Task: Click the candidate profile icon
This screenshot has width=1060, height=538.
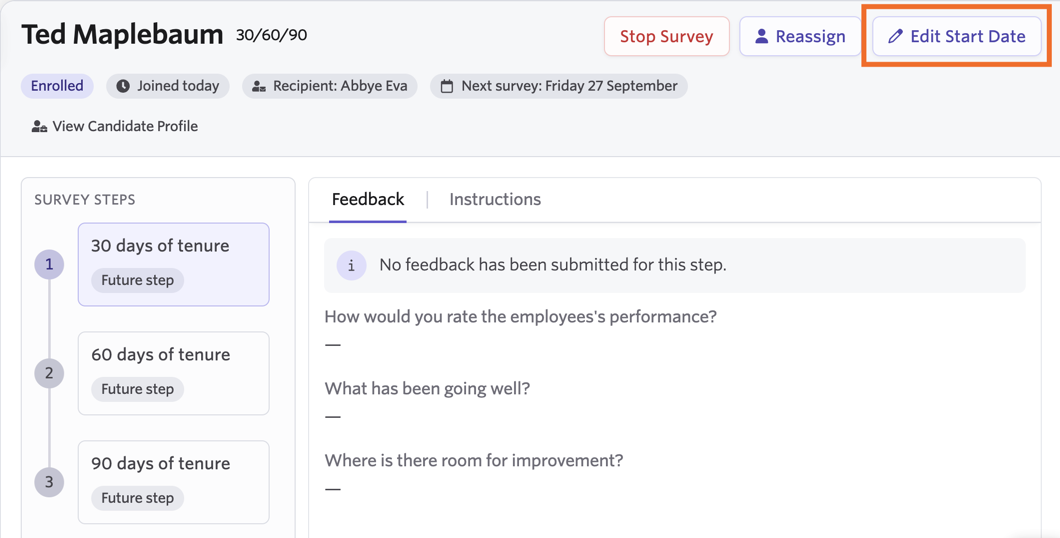Action: 39,126
